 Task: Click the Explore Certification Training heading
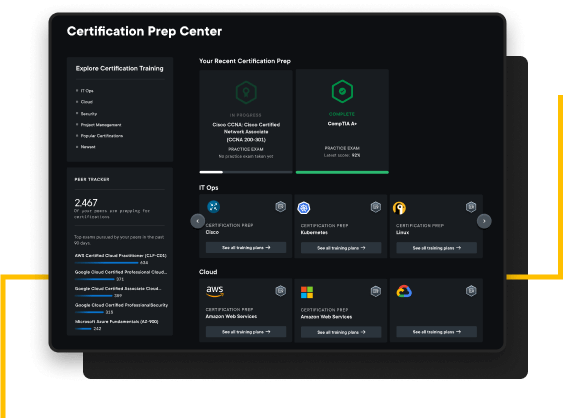point(120,68)
